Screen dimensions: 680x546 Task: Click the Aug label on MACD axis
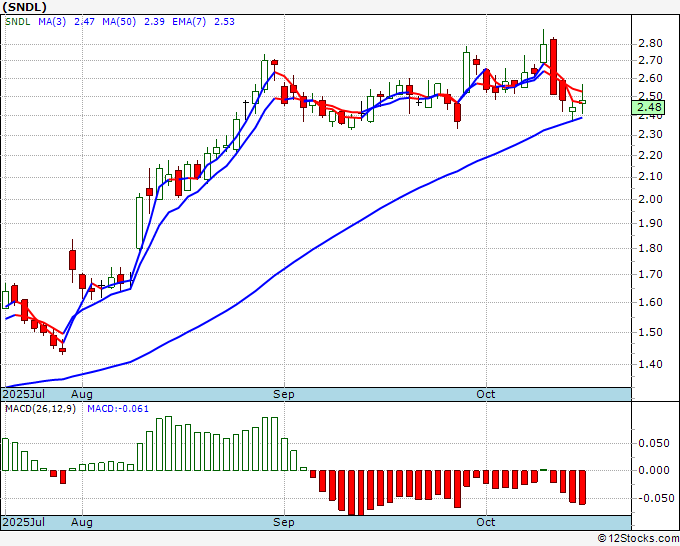(x=82, y=522)
